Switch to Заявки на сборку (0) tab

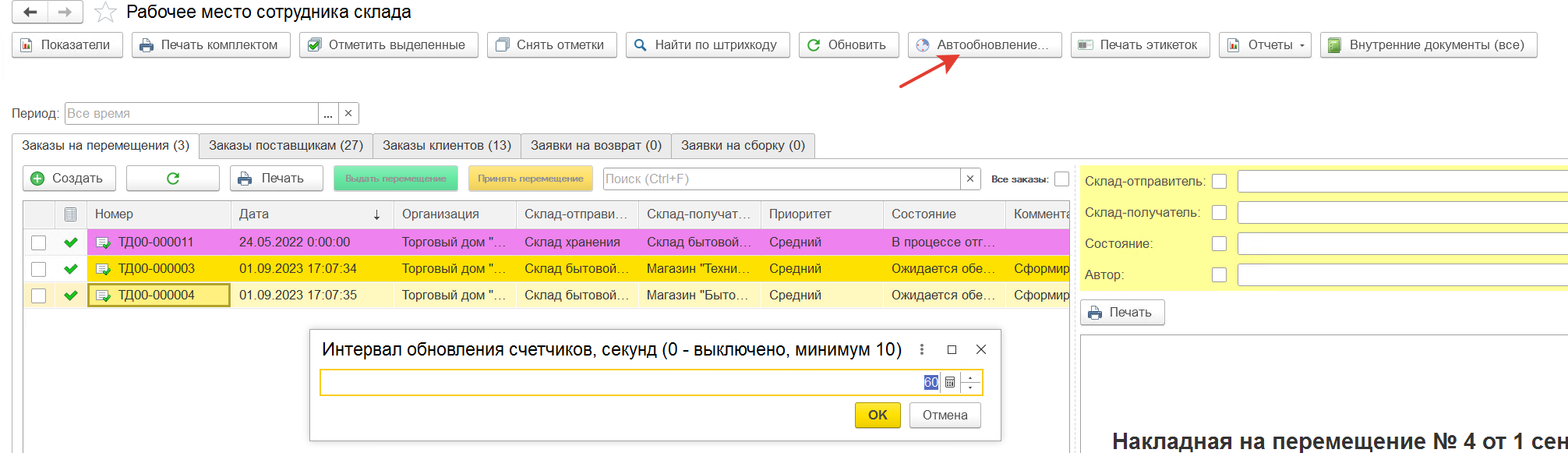click(x=743, y=146)
